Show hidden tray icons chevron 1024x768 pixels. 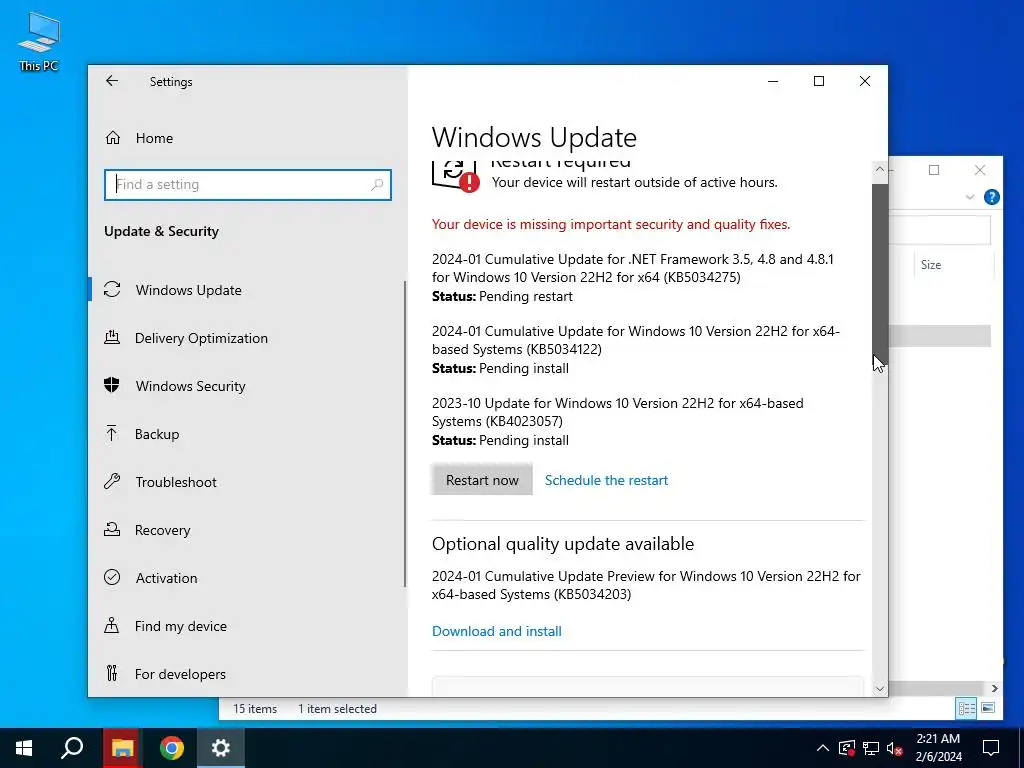click(823, 748)
